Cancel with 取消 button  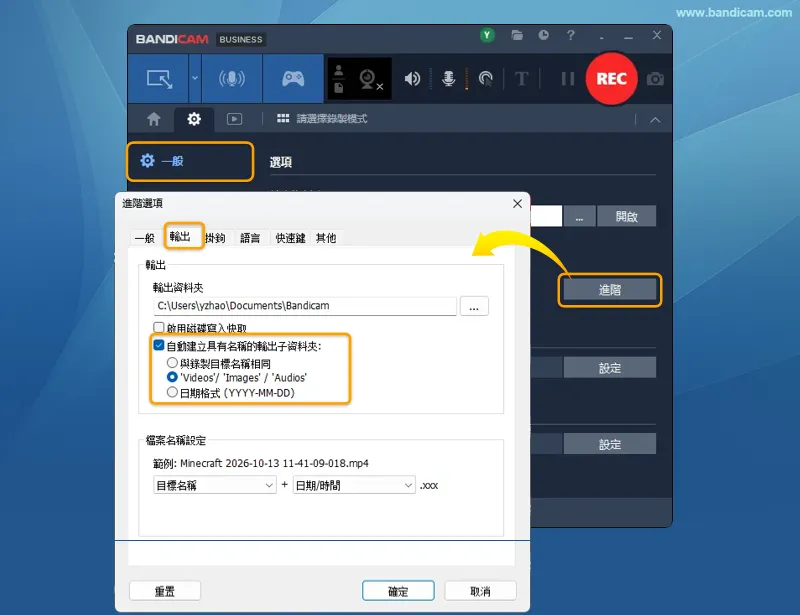pyautogui.click(x=480, y=591)
